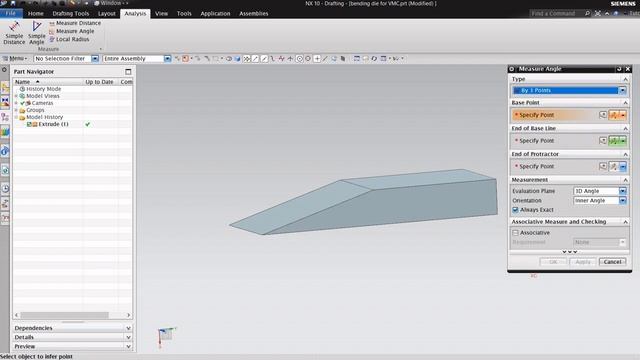640x360 pixels.
Task: Open Point Dialog for Base Point
Action: pos(603,115)
